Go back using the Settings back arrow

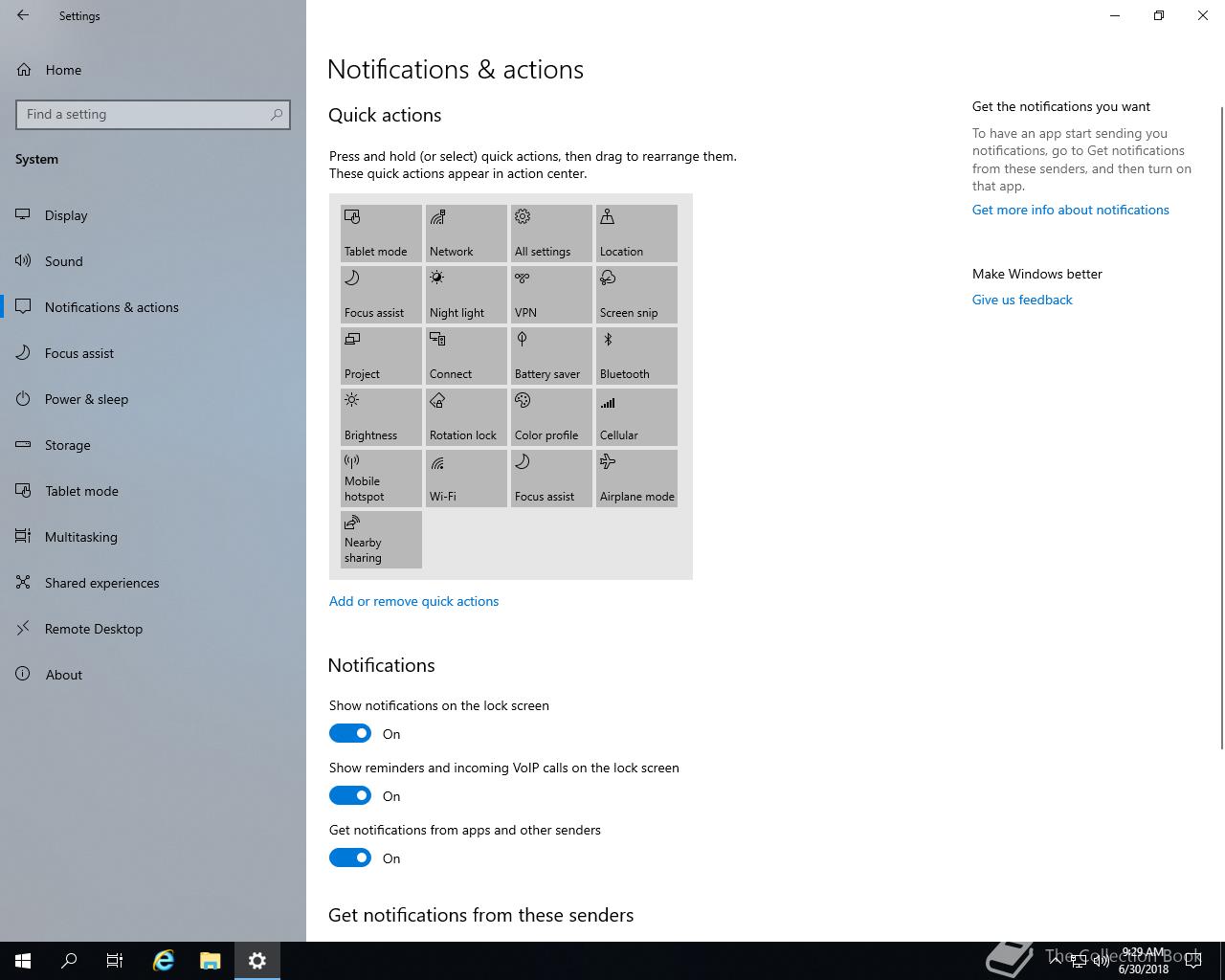point(23,15)
